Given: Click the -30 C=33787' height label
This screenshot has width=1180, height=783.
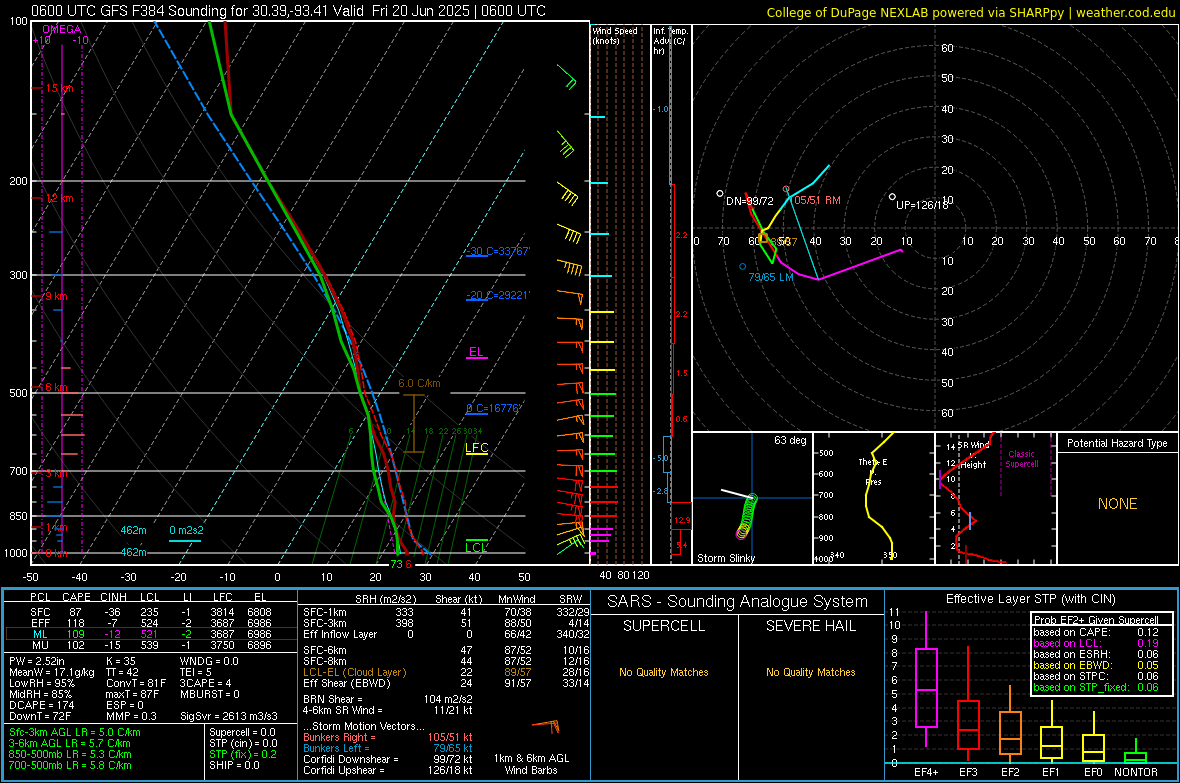Looking at the screenshot, I should 497,251.
